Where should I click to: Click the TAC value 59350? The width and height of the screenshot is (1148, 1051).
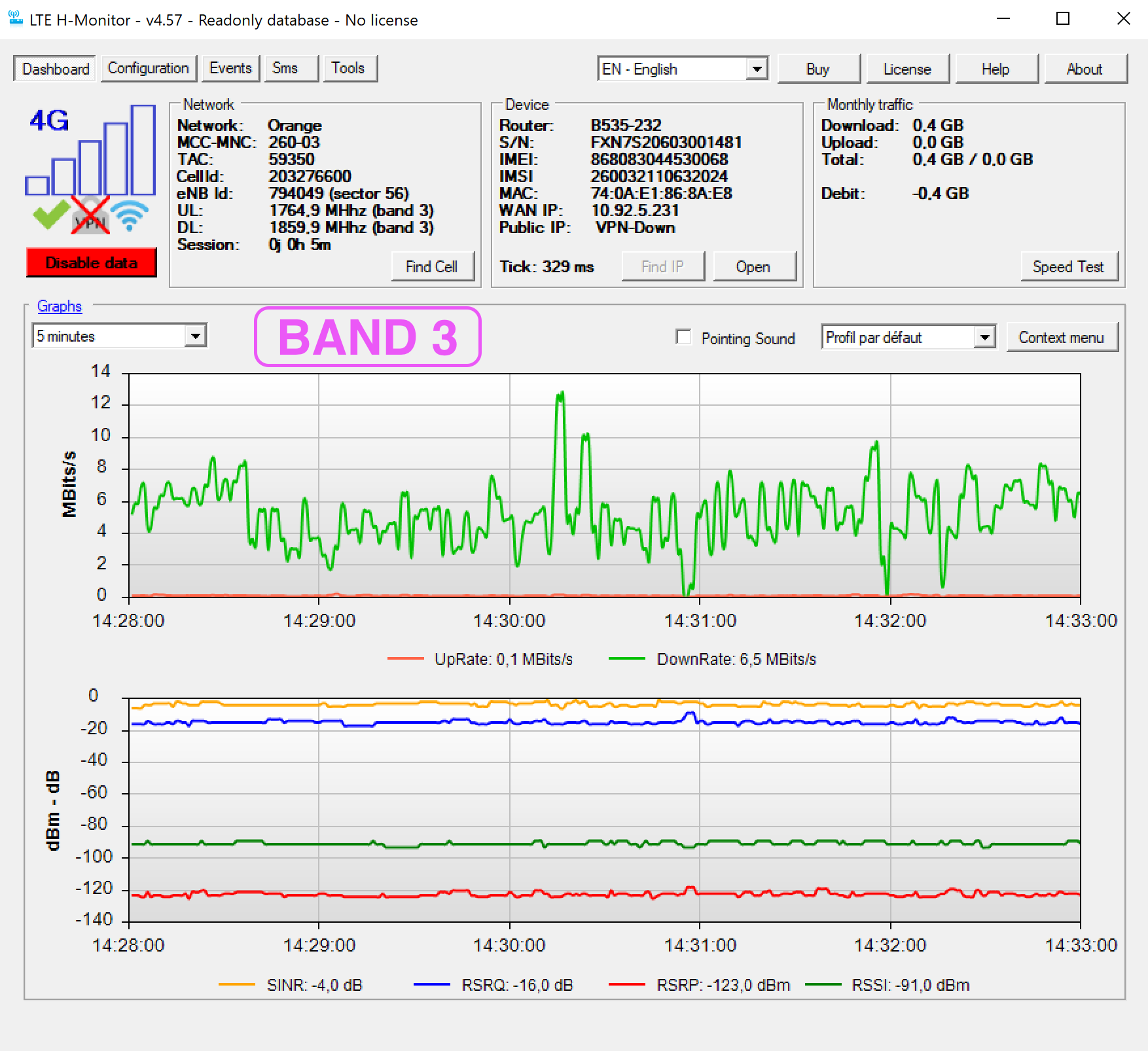tap(291, 159)
